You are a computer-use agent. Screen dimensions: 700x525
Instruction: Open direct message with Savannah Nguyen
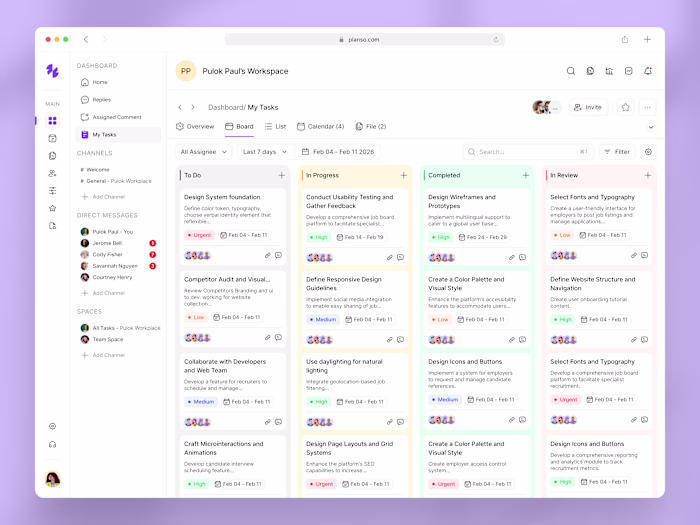tap(118, 266)
